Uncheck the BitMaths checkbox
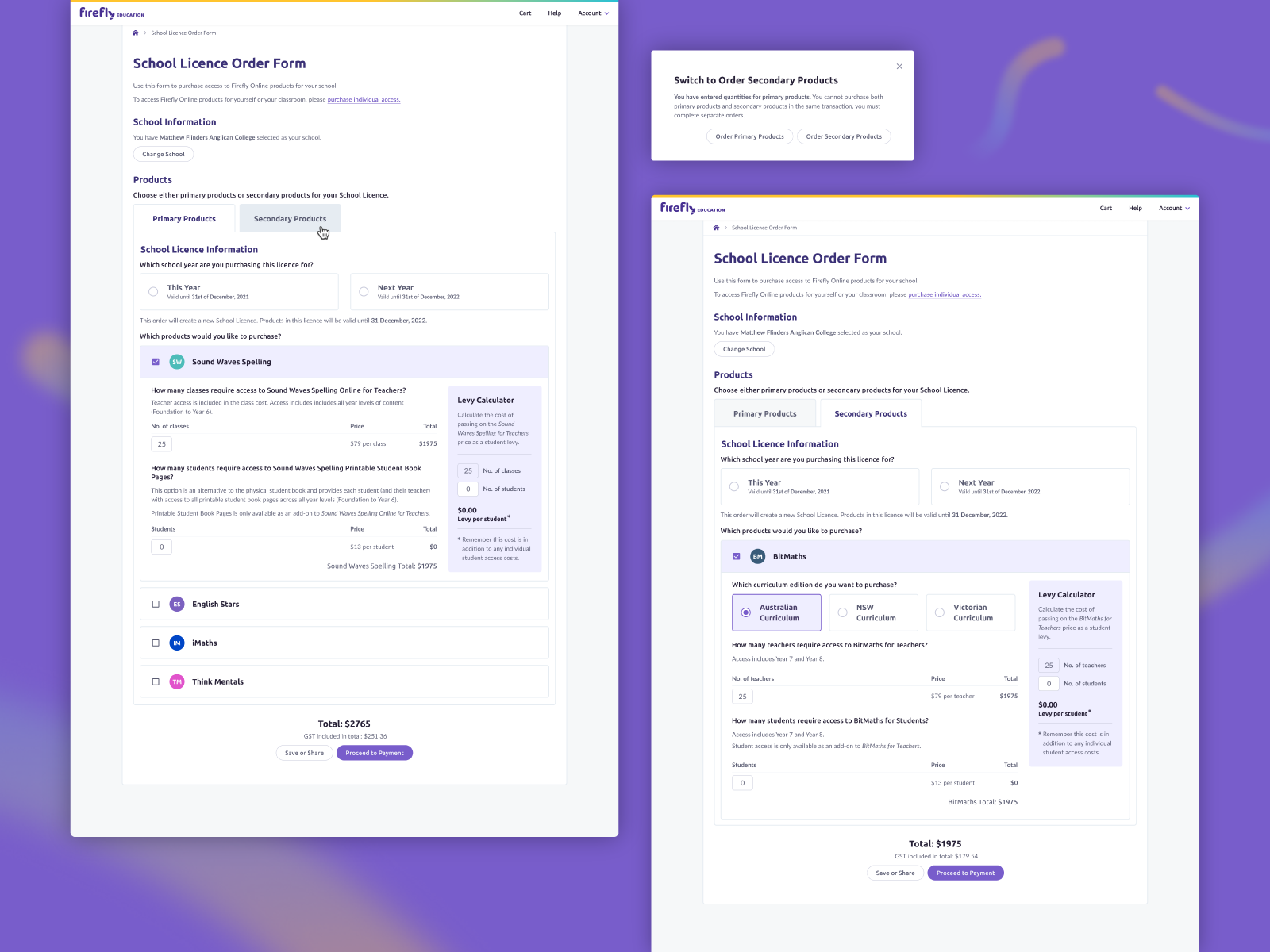This screenshot has height=952, width=1270. (x=737, y=556)
